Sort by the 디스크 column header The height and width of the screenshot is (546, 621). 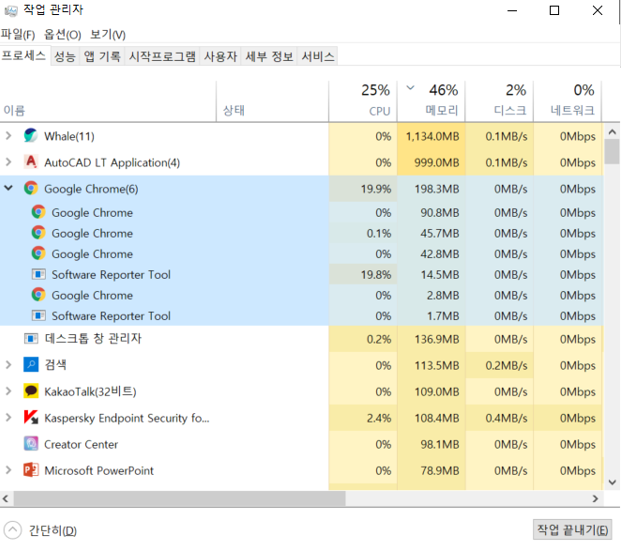[499, 101]
